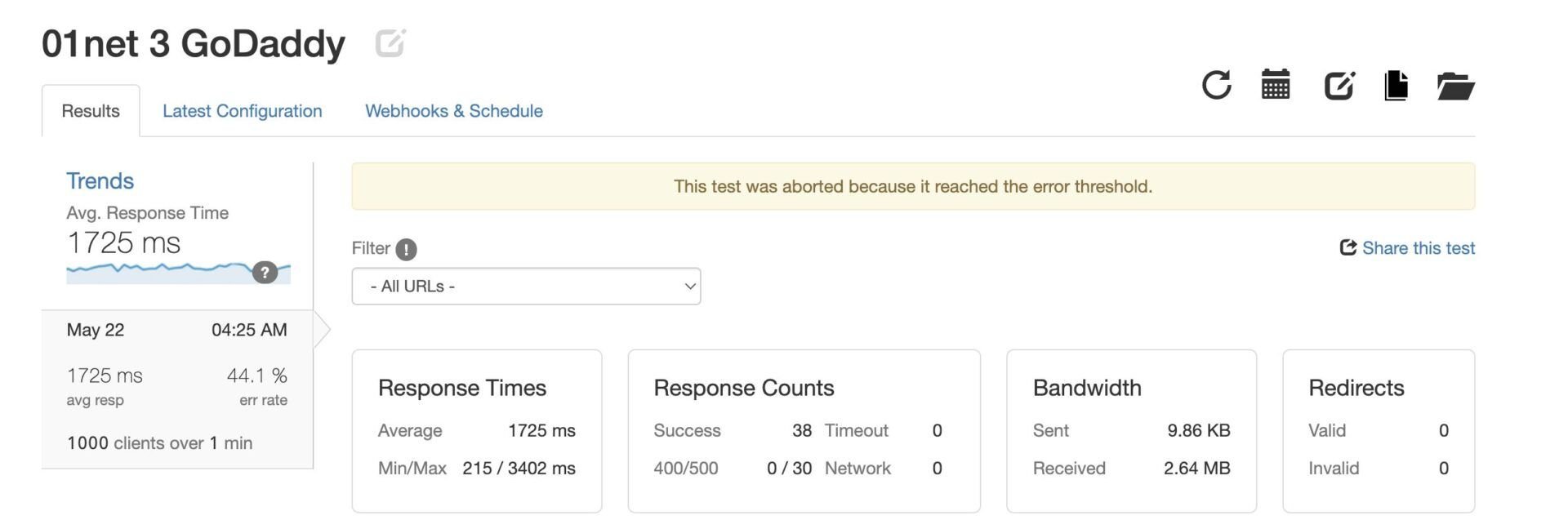1568x529 pixels.
Task: Open the Latest Configuration tab
Action: click(x=243, y=111)
